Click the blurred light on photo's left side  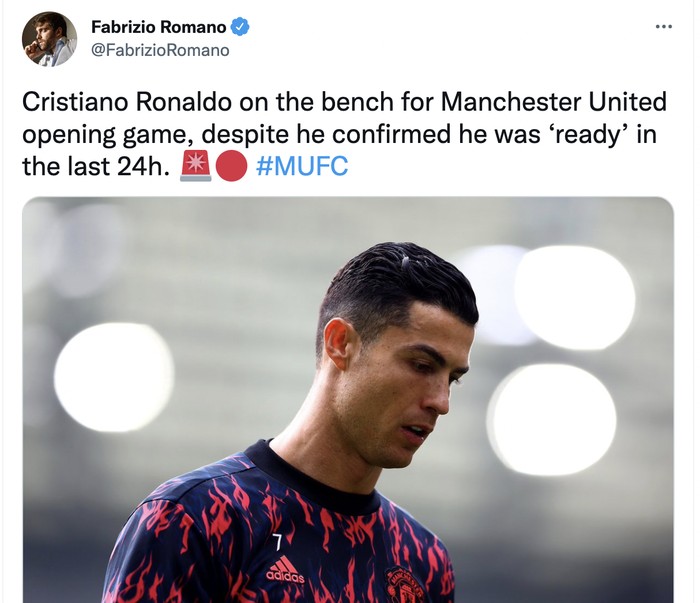point(113,377)
